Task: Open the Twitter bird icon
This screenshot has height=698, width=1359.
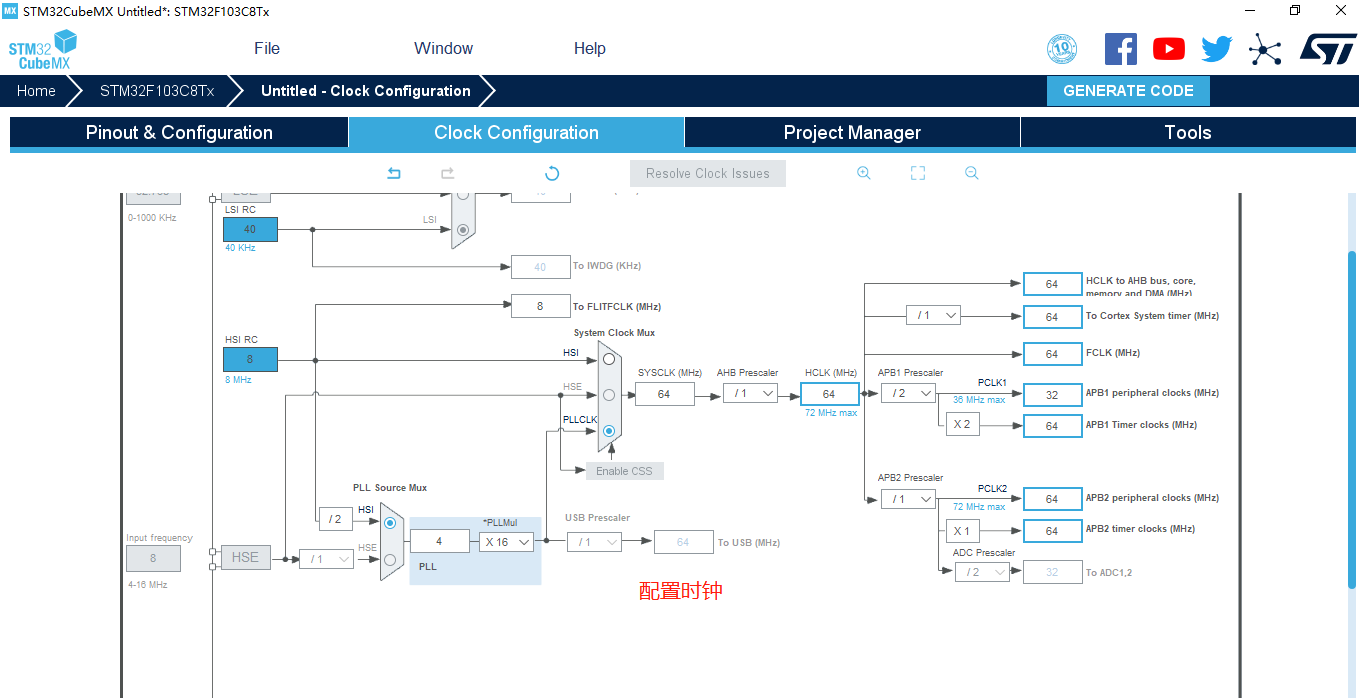Action: 1217,49
